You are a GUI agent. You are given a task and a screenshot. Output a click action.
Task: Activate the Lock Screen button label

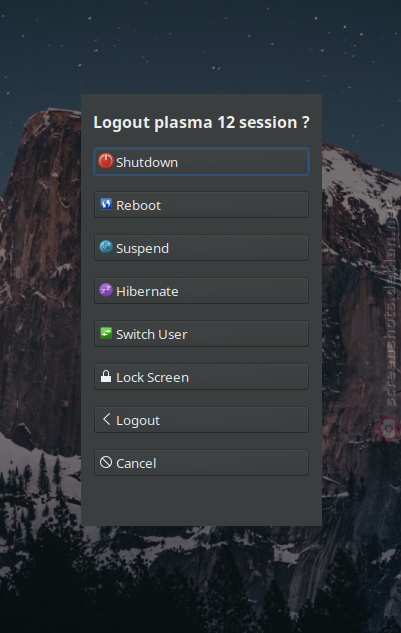click(153, 377)
